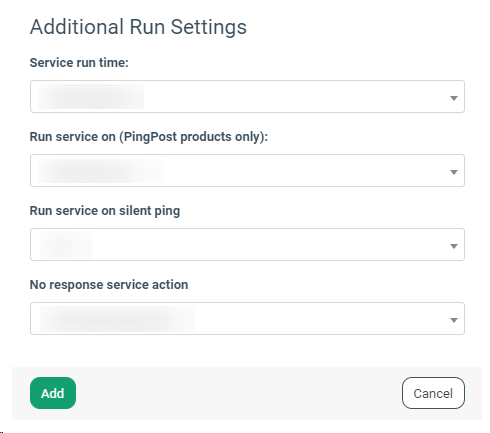
Task: Click the No response service action arrow icon
Action: pyautogui.click(x=453, y=320)
